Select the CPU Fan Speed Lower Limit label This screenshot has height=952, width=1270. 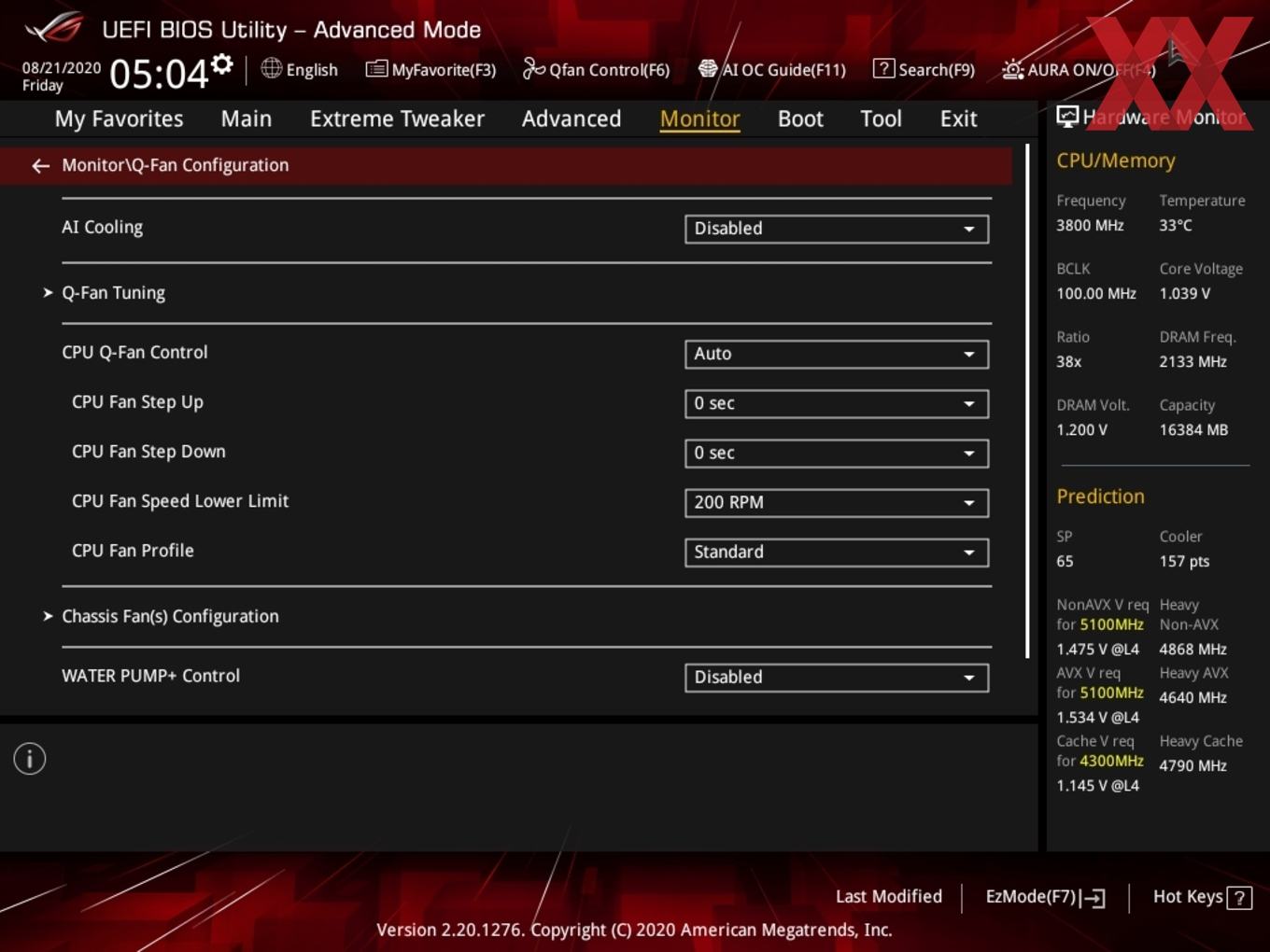click(180, 501)
